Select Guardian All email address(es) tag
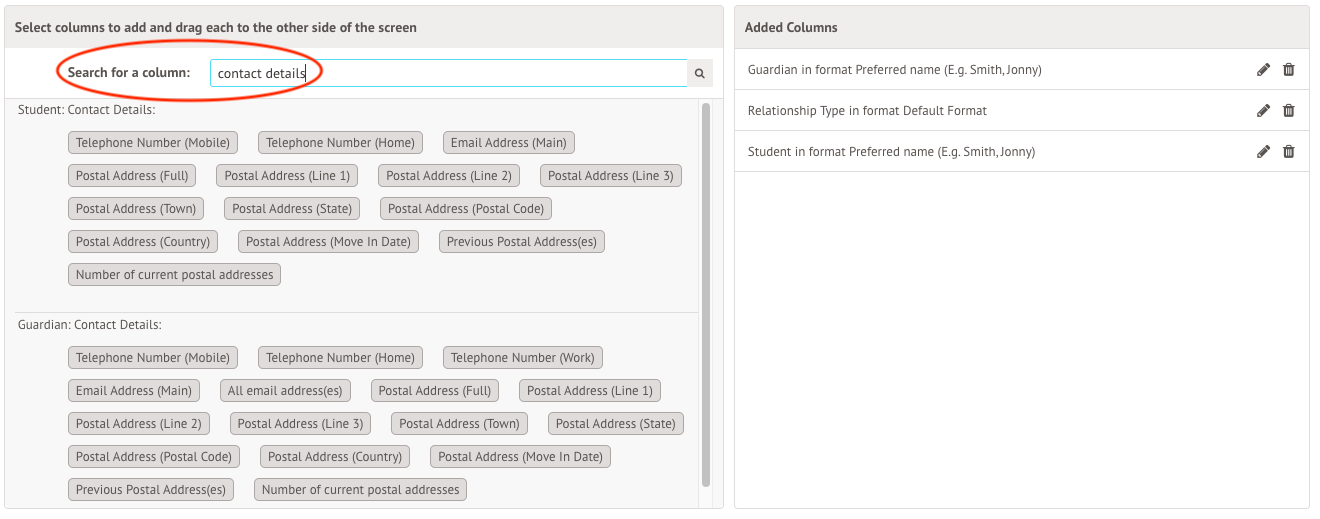The image size is (1320, 519). [285, 391]
